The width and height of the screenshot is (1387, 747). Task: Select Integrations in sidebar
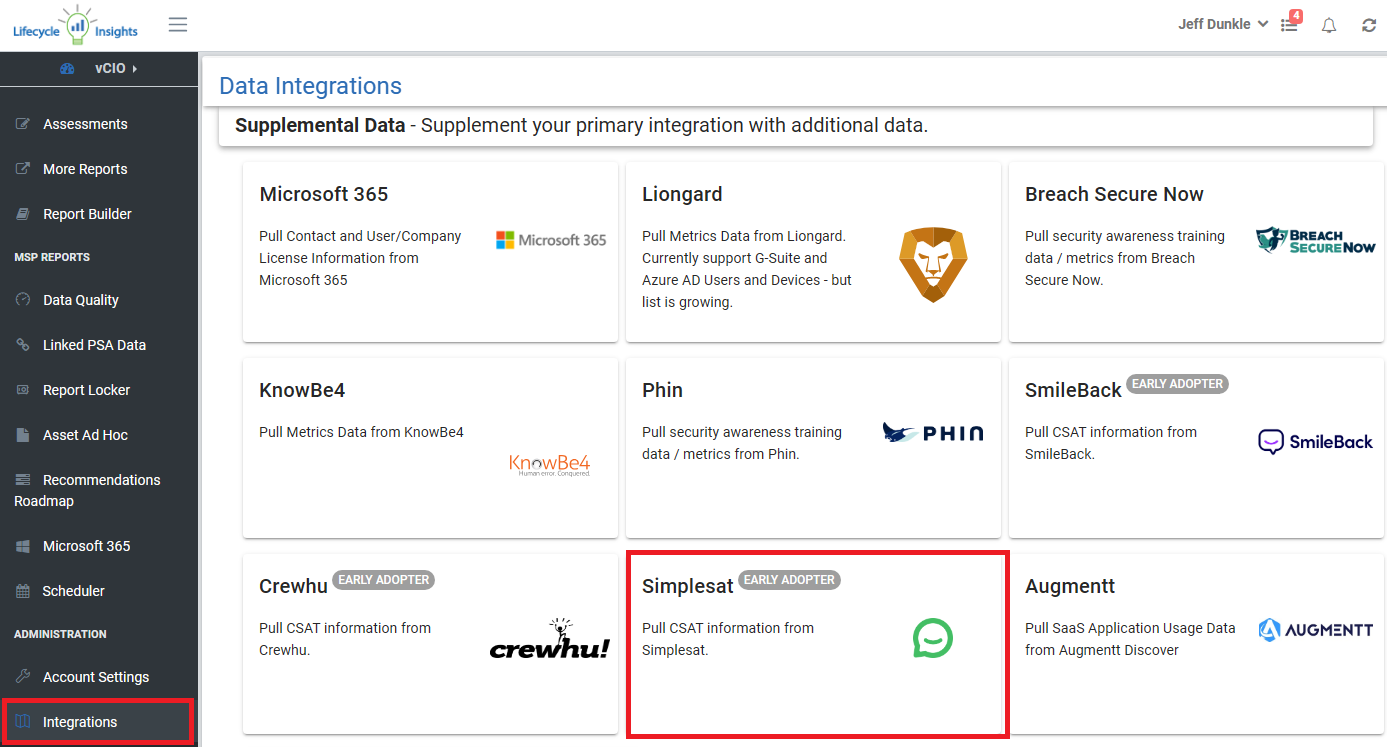[x=96, y=722]
